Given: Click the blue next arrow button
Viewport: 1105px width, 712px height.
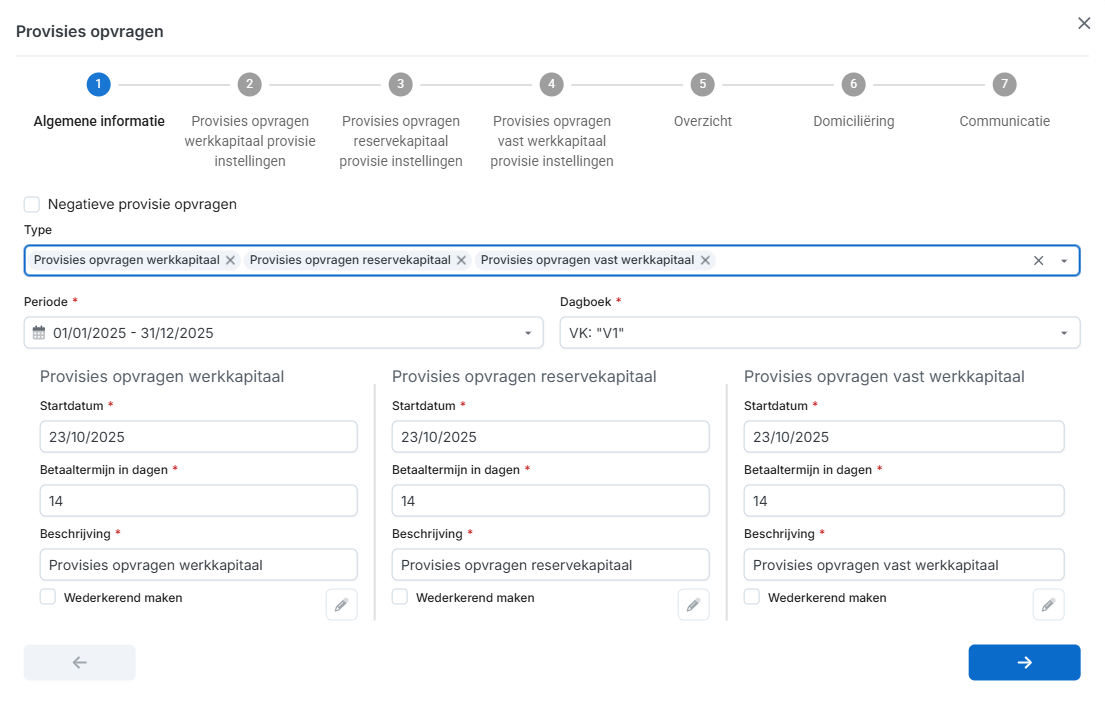Looking at the screenshot, I should [x=1024, y=662].
